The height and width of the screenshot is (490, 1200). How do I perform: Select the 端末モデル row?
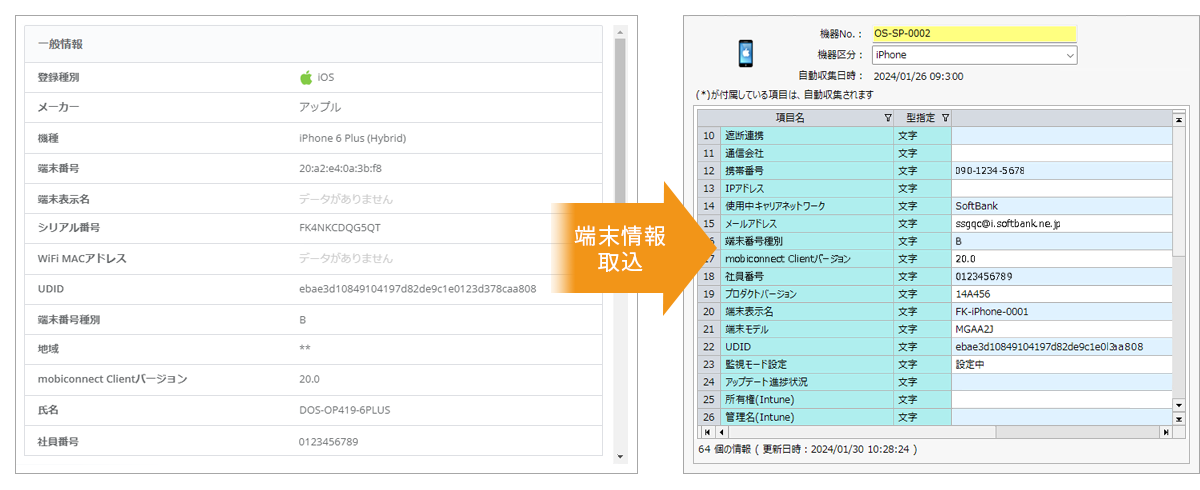(934, 329)
